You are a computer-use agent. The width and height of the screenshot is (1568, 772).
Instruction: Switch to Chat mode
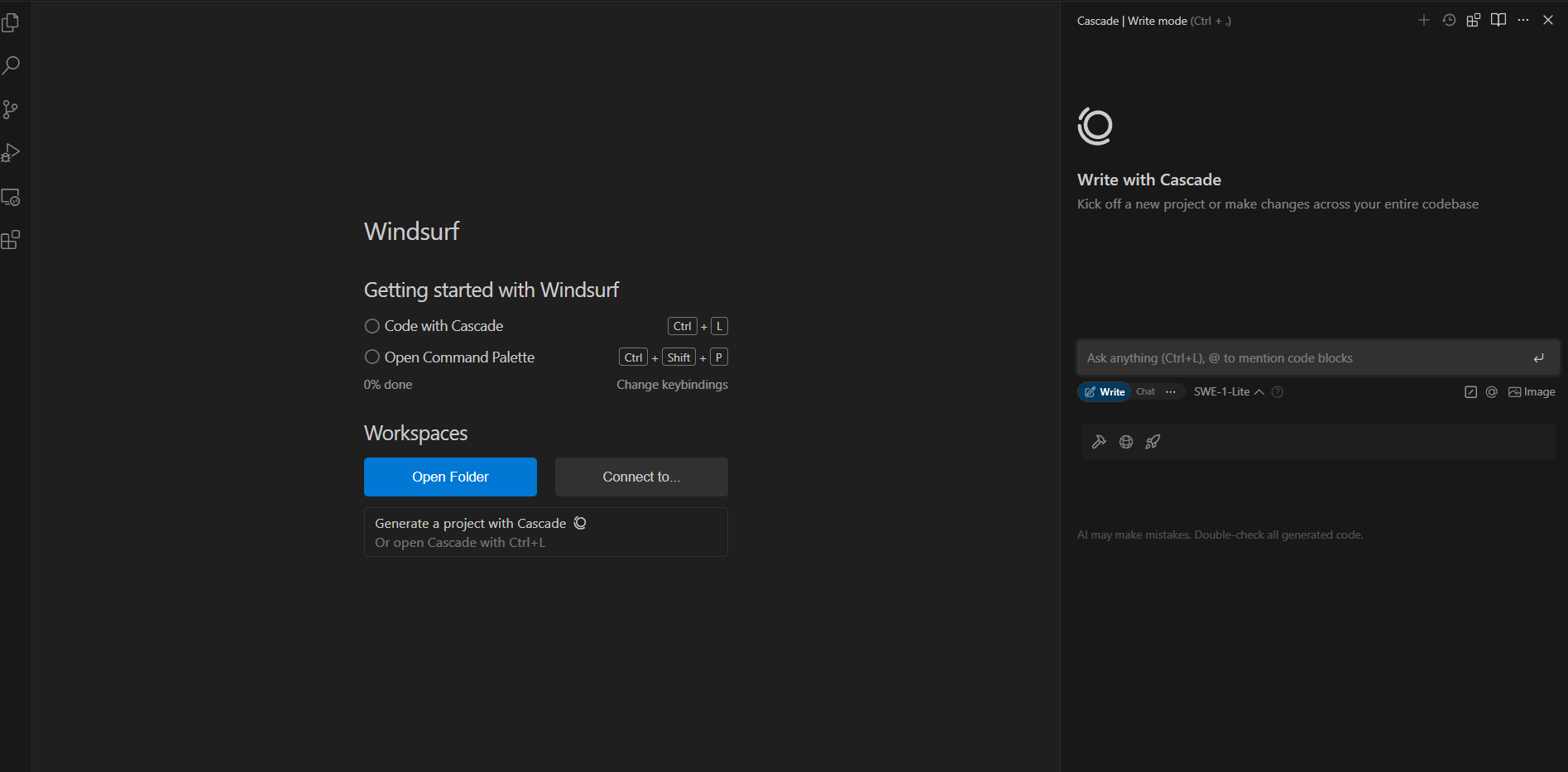coord(1145,392)
